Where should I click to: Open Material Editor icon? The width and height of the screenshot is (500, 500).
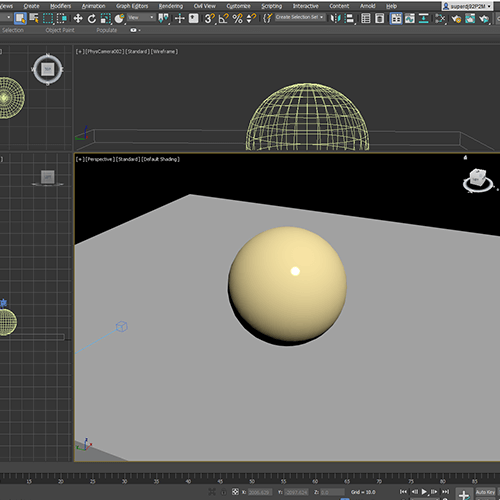(440, 18)
